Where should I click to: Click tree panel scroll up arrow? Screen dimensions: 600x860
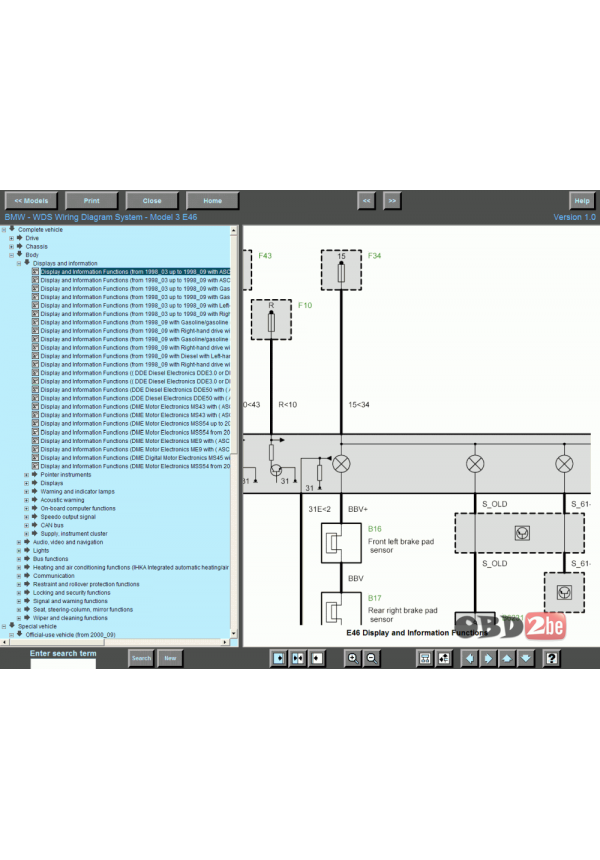pos(234,230)
